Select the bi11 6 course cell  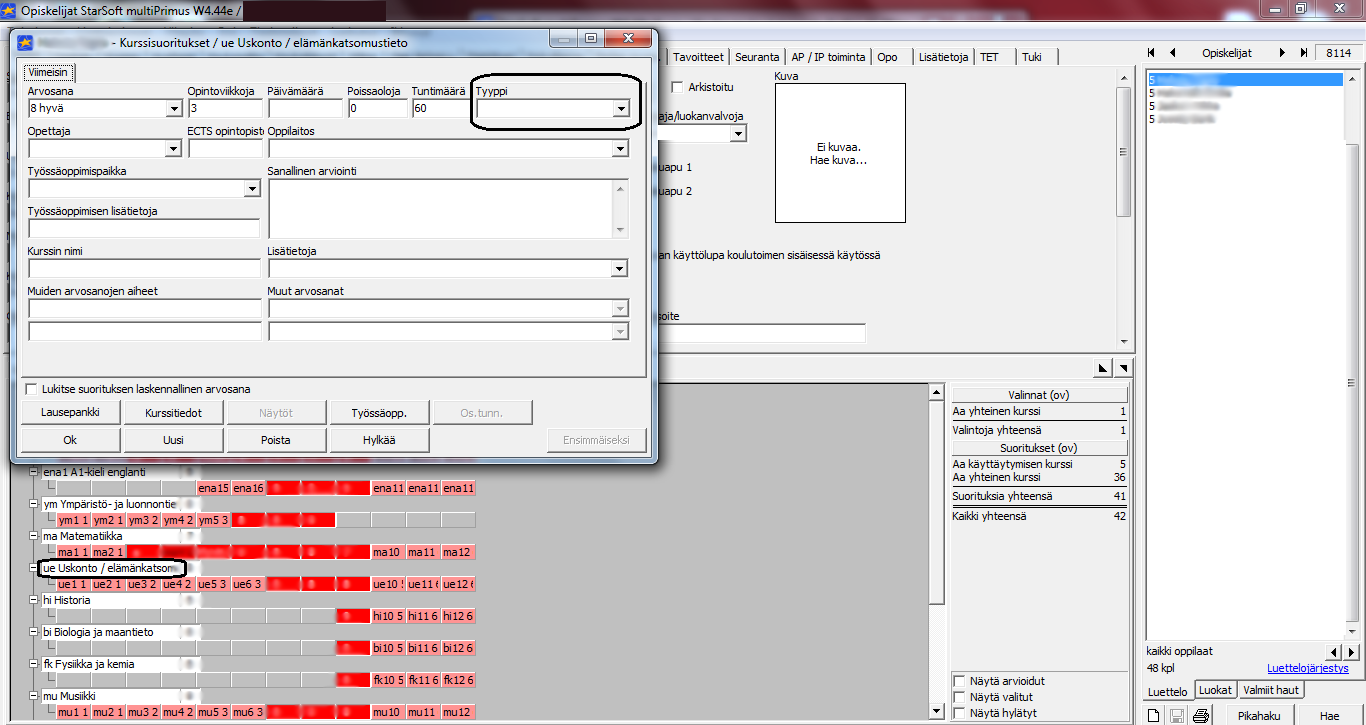(x=422, y=648)
